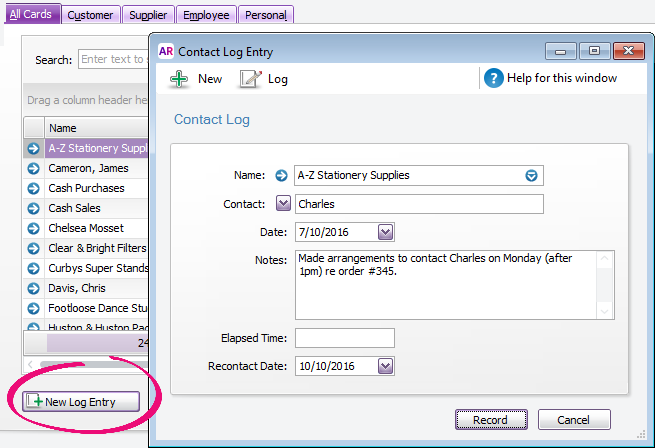Screen dimensions: 655x448
Task: Switch to the Personal tab
Action: [266, 15]
